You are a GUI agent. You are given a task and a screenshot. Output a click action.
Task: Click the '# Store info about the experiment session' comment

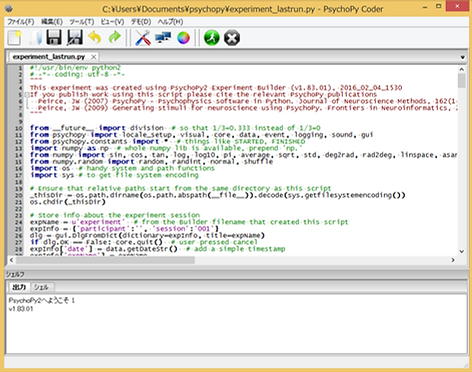pos(115,215)
